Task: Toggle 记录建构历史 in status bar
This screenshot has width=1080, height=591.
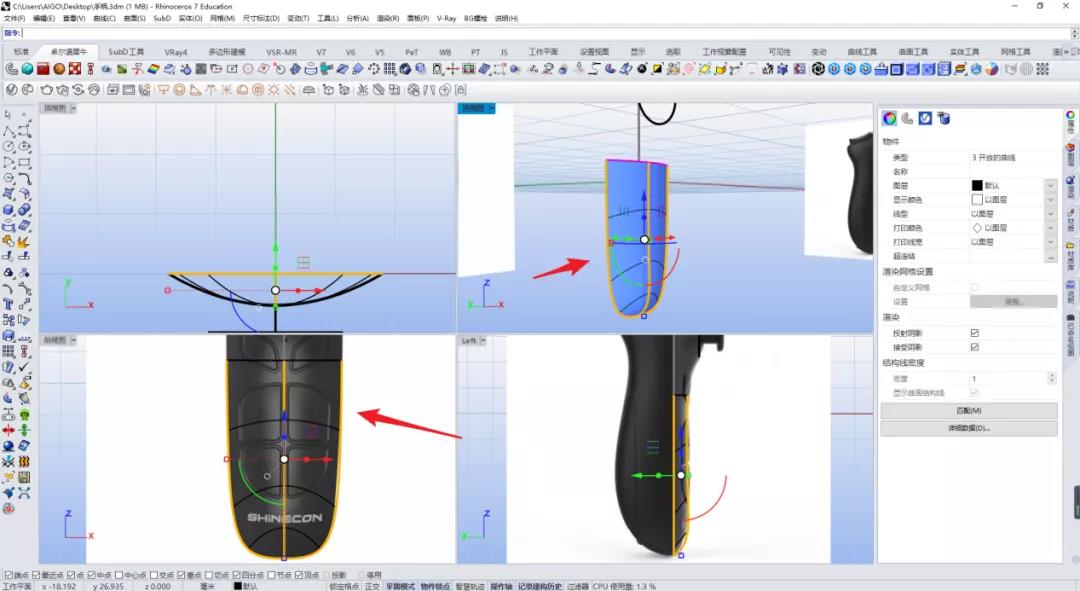Action: pyautogui.click(x=539, y=586)
